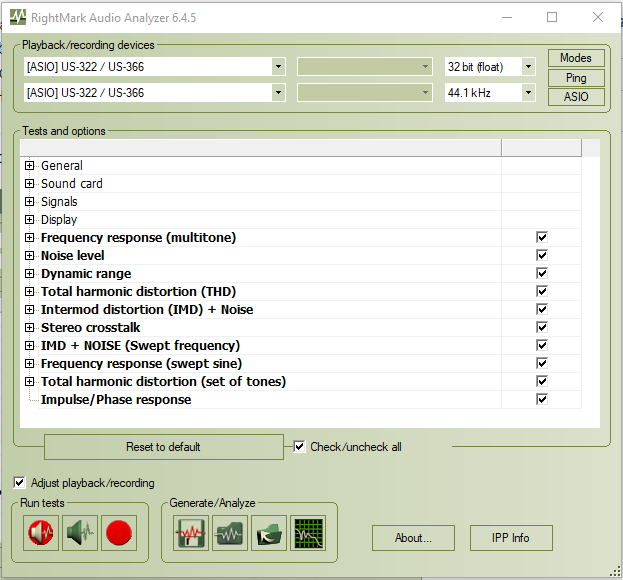623x580 pixels.
Task: Toggle IMD + NOISE (Swept frequency) checkbox
Action: click(x=542, y=345)
